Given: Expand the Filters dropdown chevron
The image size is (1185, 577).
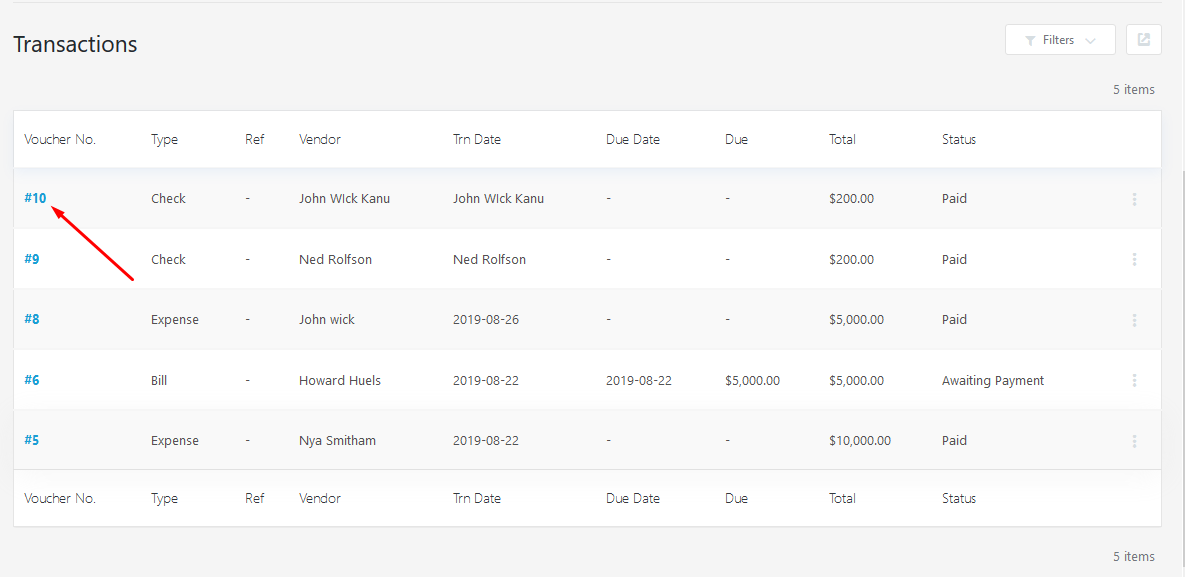Looking at the screenshot, I should coord(1091,41).
